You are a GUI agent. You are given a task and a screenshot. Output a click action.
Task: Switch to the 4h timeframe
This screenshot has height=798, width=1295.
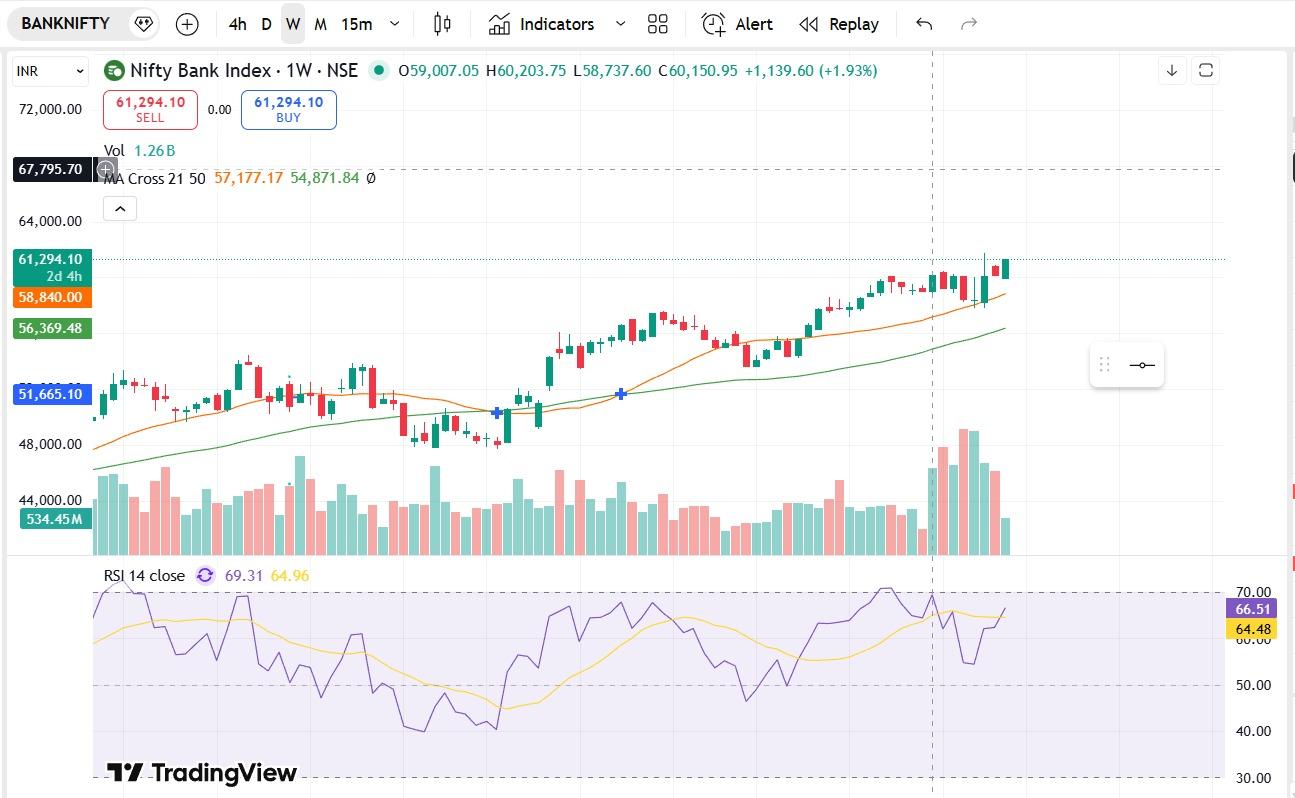tap(237, 24)
